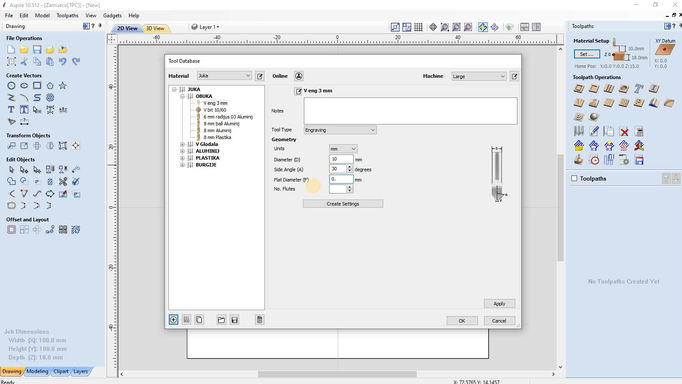Select the Draw Rectangle tool

pos(37,86)
